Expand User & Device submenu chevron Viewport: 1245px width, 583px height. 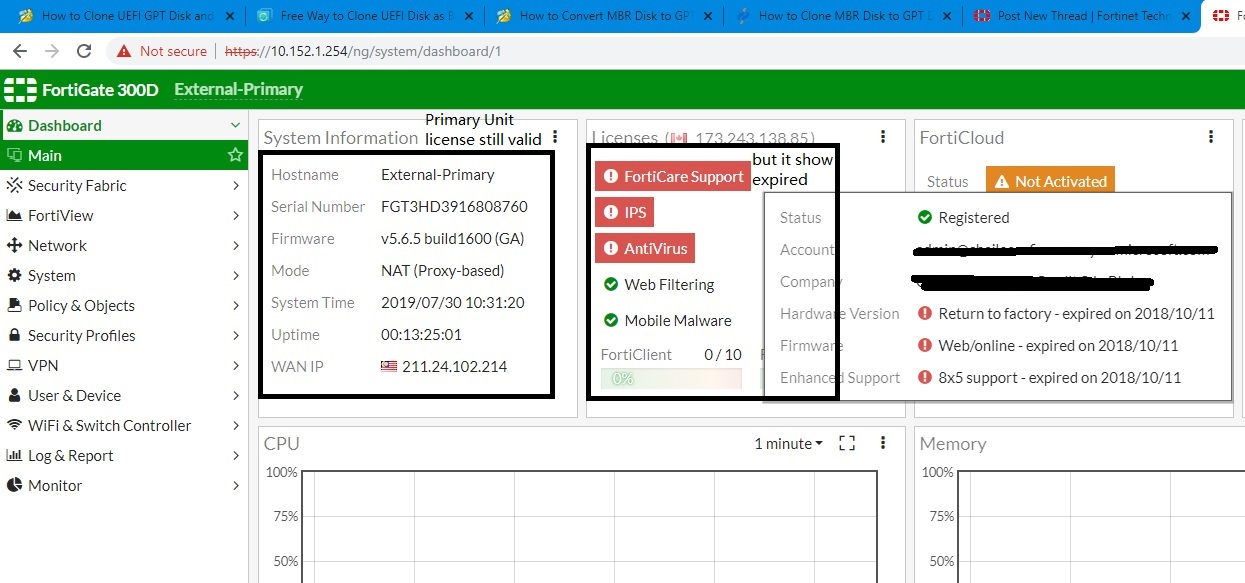(235, 395)
